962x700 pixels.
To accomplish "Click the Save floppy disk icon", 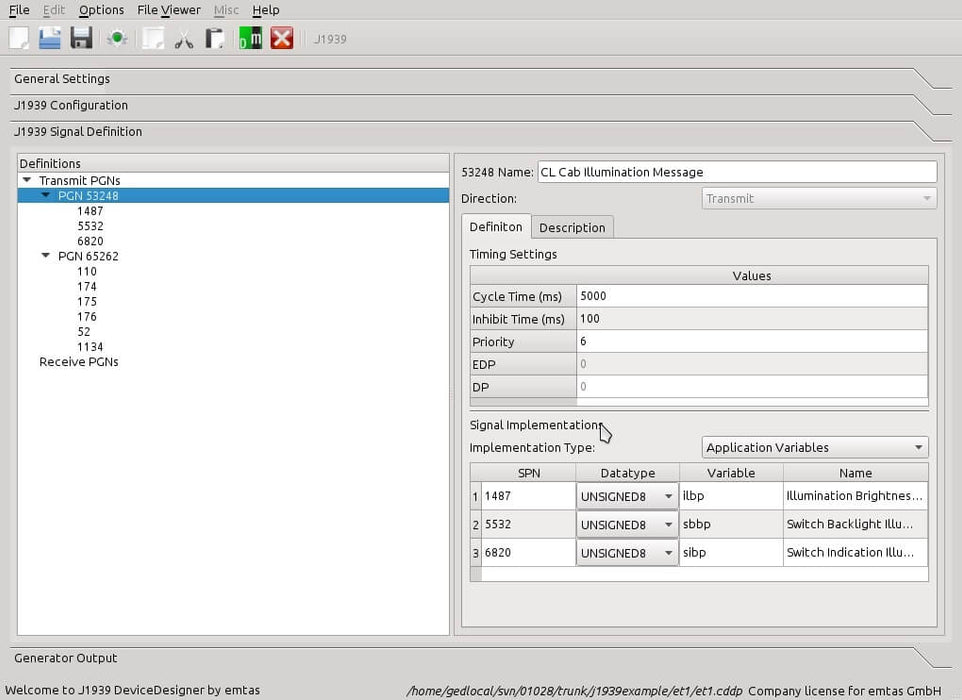I will (x=81, y=39).
